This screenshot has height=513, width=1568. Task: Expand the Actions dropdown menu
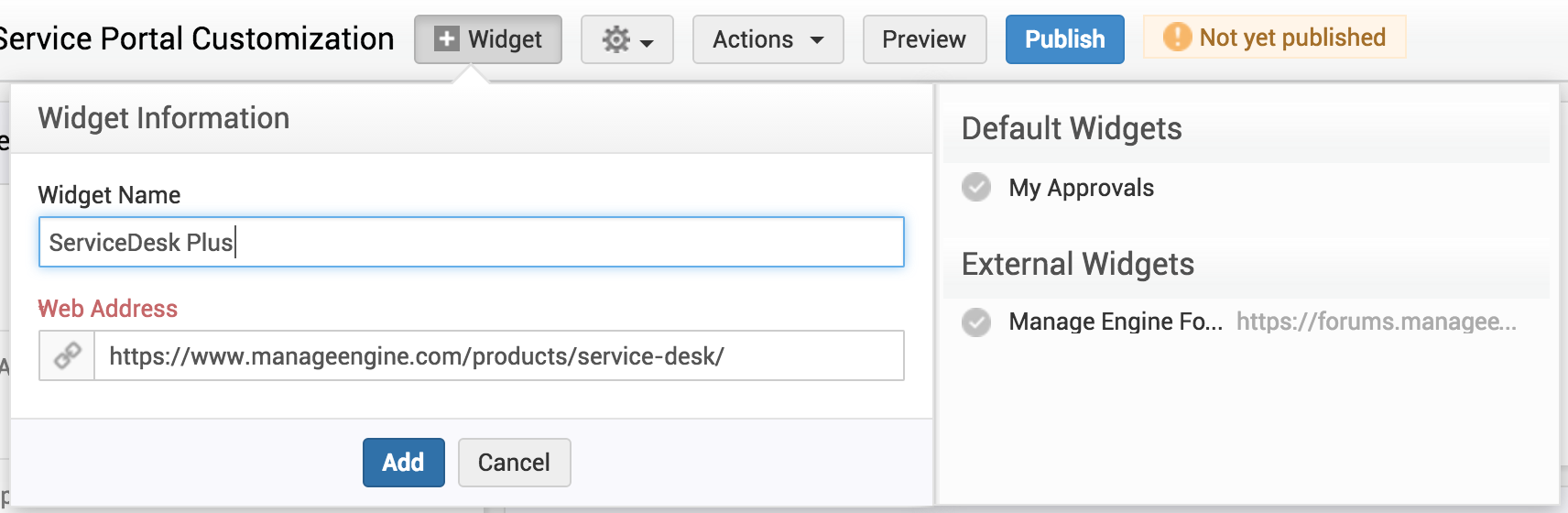tap(767, 39)
